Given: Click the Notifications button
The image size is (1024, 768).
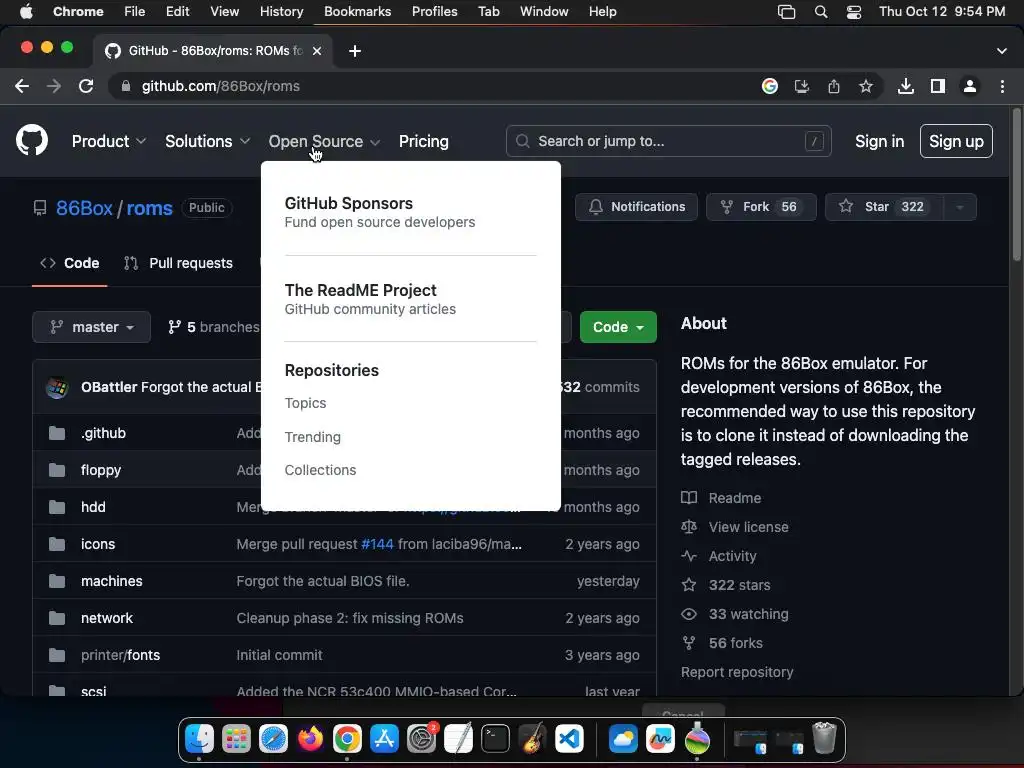Looking at the screenshot, I should pyautogui.click(x=636, y=207).
